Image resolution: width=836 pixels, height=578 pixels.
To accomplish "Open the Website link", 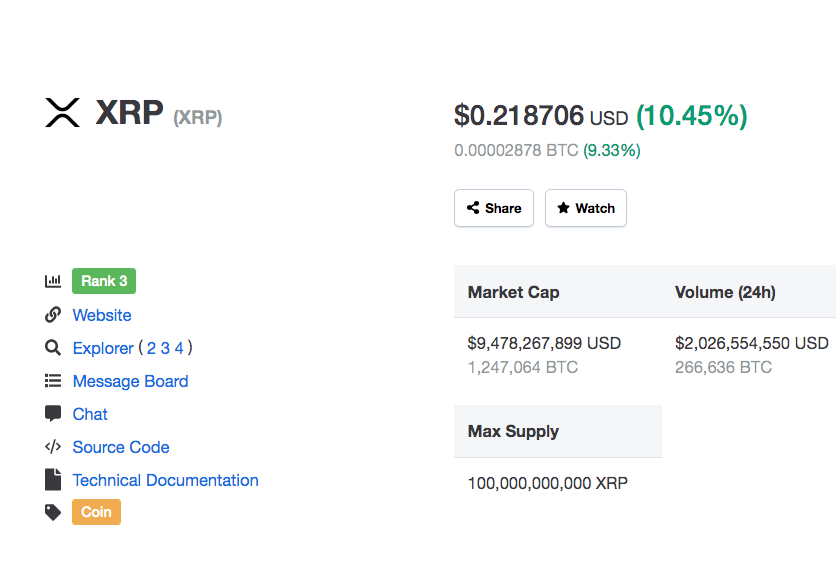I will 102,315.
